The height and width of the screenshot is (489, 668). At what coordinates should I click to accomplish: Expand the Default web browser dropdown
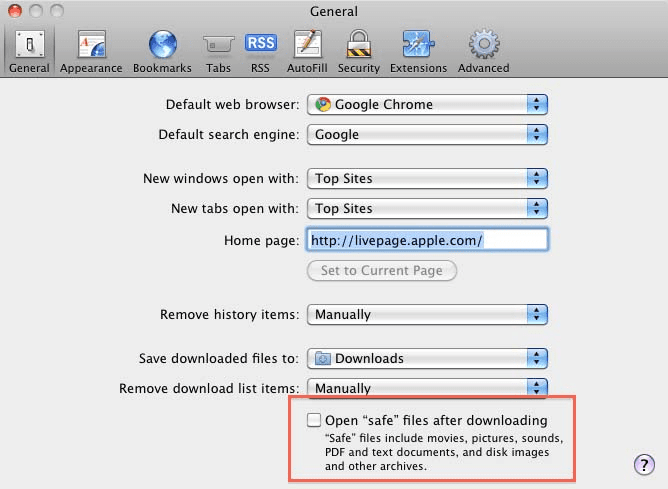click(x=427, y=104)
